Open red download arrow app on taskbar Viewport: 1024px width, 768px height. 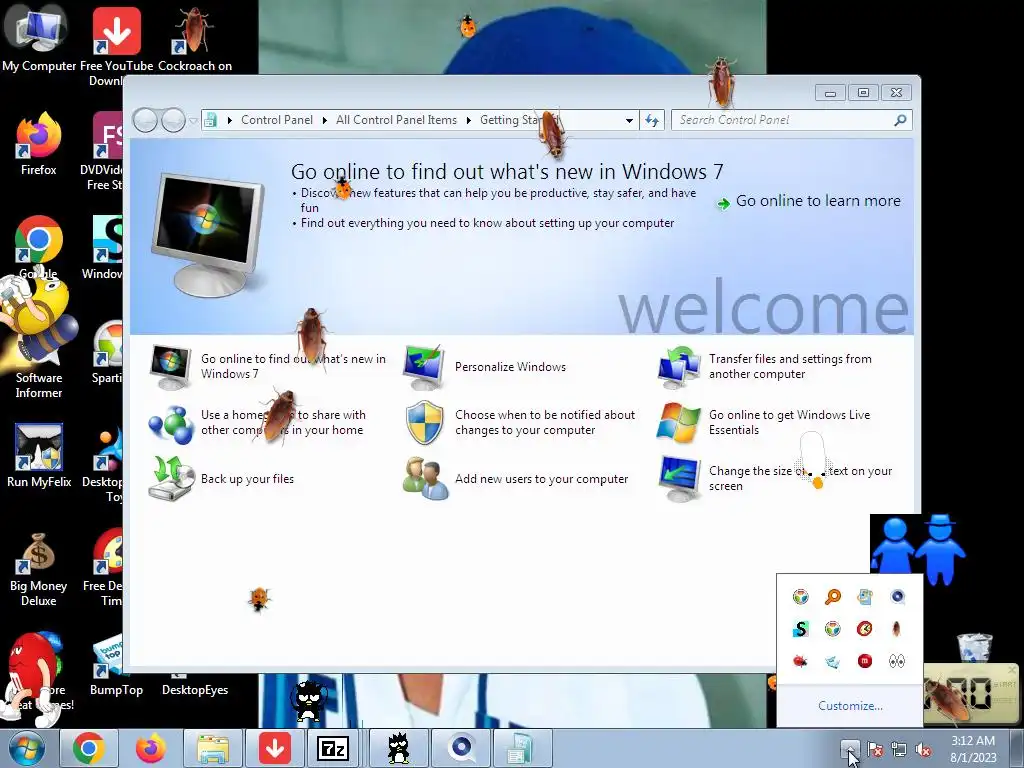pos(274,748)
